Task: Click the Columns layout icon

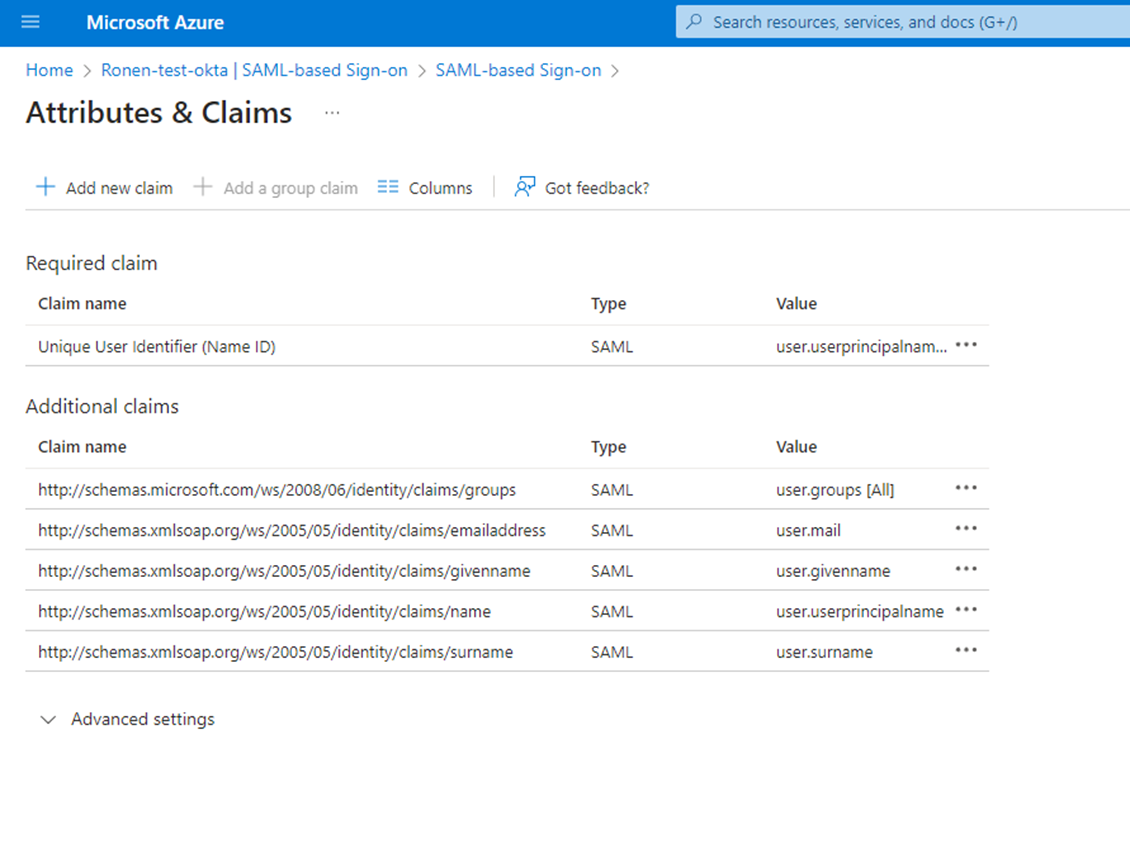Action: [x=388, y=187]
